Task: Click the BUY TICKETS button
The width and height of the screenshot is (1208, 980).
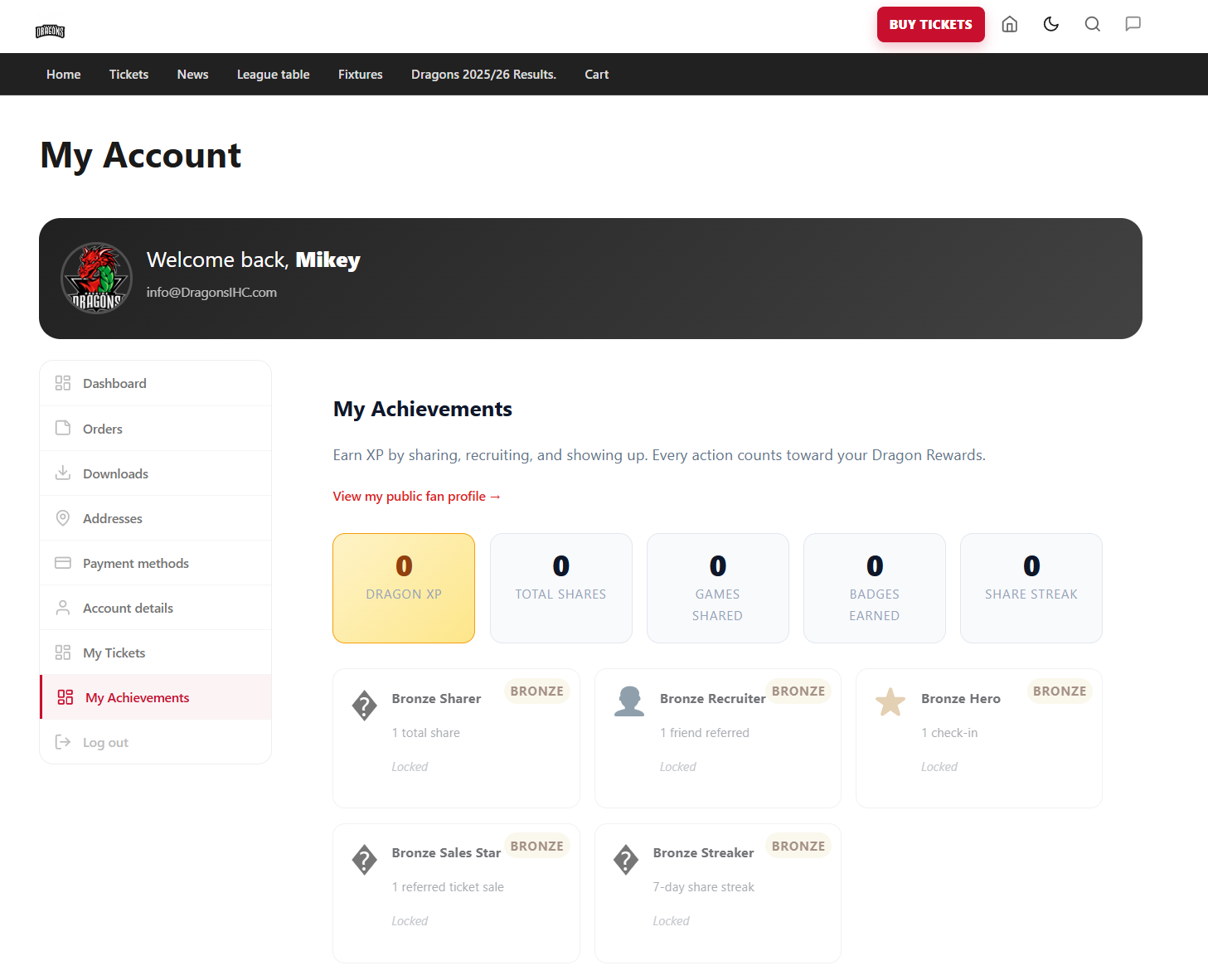Action: pos(930,24)
